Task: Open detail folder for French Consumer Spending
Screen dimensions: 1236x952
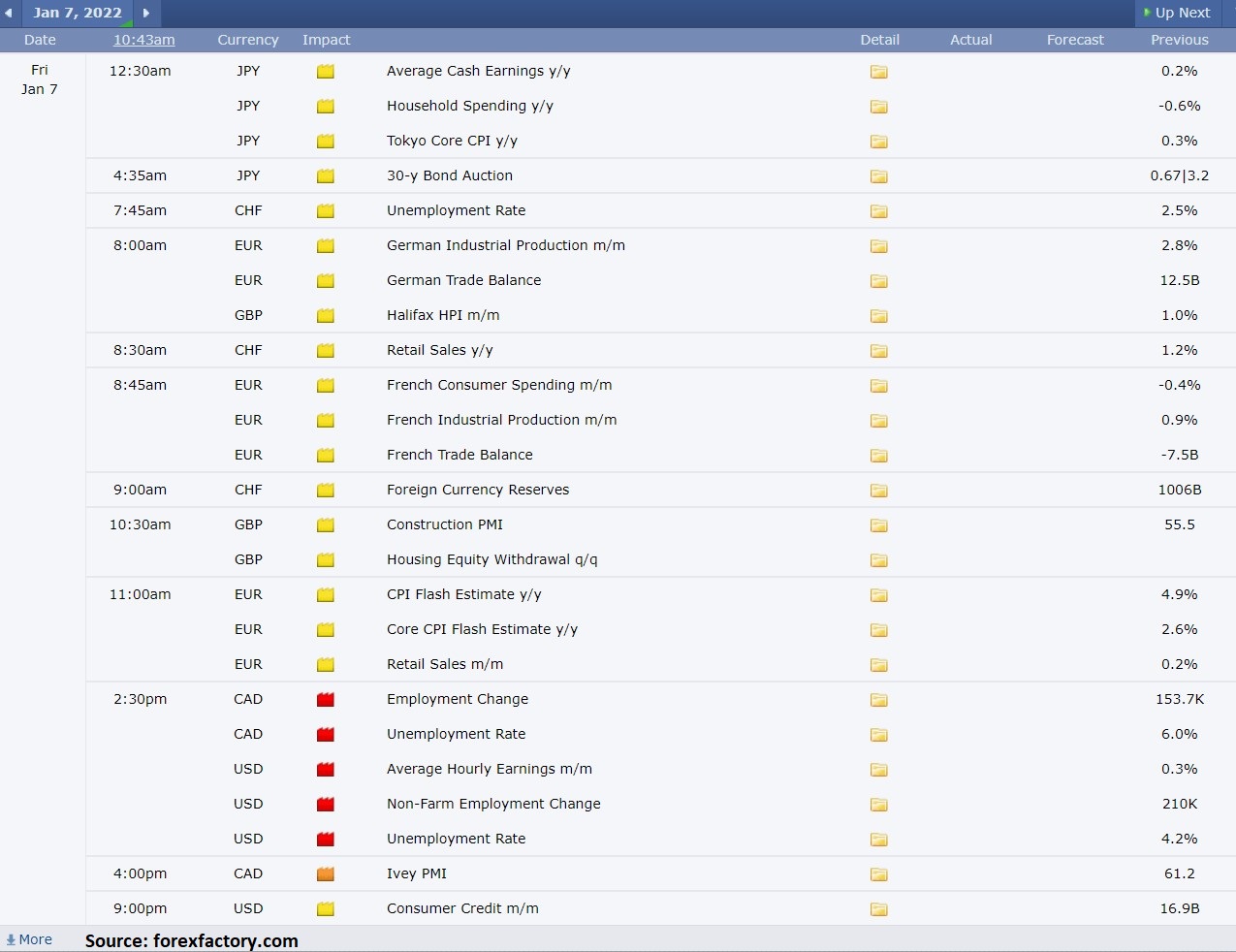Action: point(879,386)
